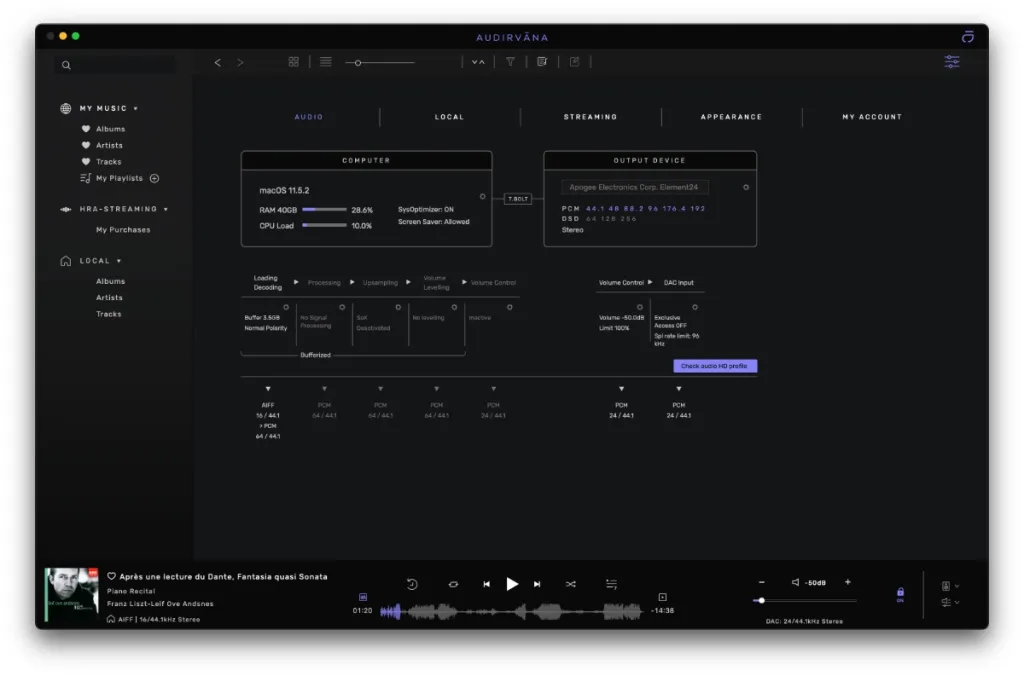
Task: Open favorite Artists under My Music
Action: pos(109,146)
